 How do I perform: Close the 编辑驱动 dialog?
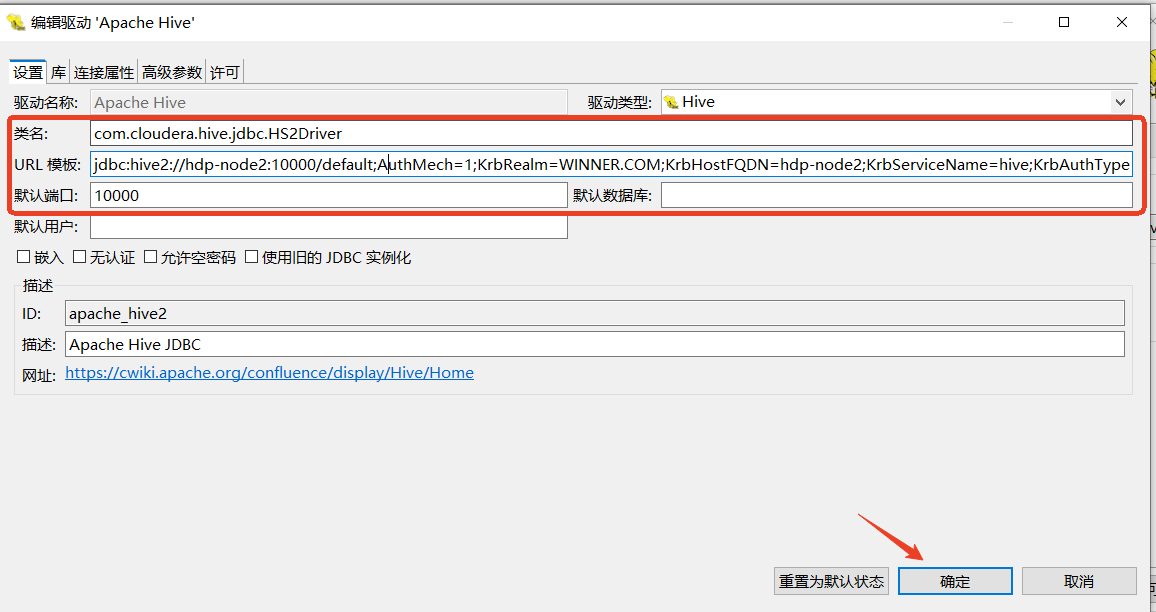tap(1121, 22)
